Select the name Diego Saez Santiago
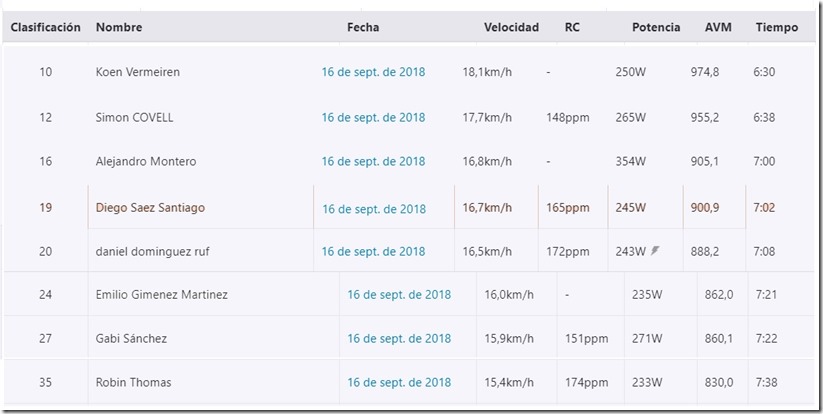Image resolution: width=823 pixels, height=414 pixels. (x=150, y=208)
